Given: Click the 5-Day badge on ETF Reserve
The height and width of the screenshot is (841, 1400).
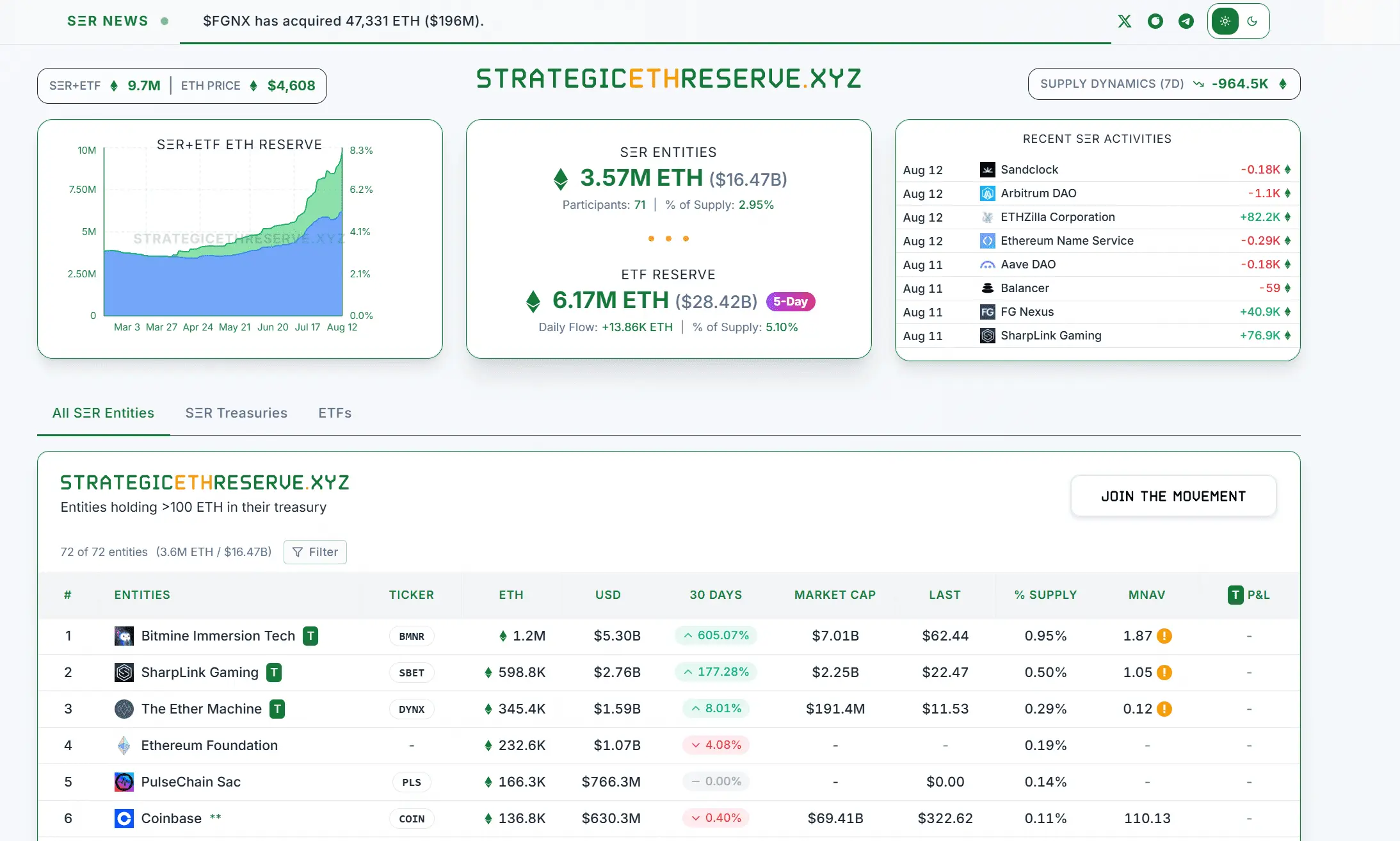Looking at the screenshot, I should click(x=791, y=302).
